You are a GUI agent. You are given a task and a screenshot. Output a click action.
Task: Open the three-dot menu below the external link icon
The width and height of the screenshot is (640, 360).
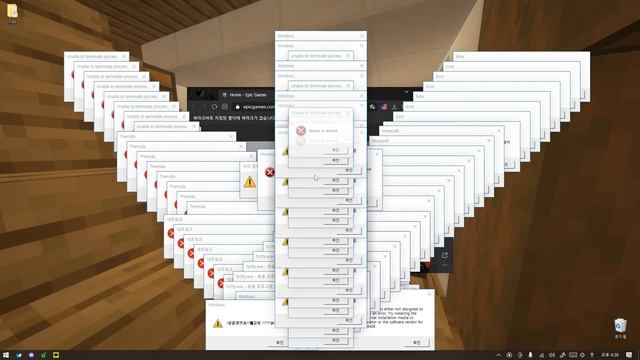[444, 265]
